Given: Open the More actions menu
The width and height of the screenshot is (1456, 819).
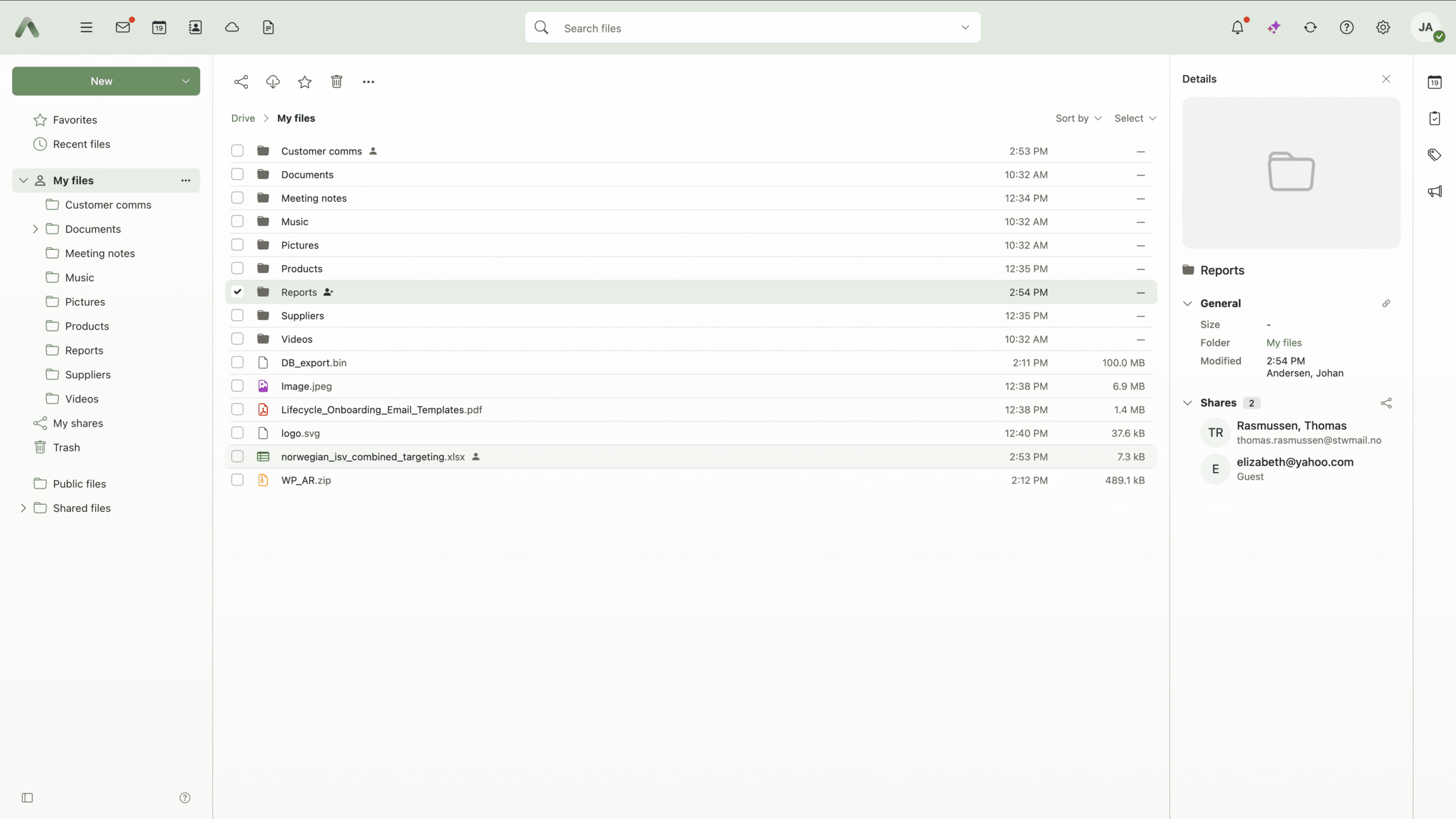Looking at the screenshot, I should [x=369, y=82].
